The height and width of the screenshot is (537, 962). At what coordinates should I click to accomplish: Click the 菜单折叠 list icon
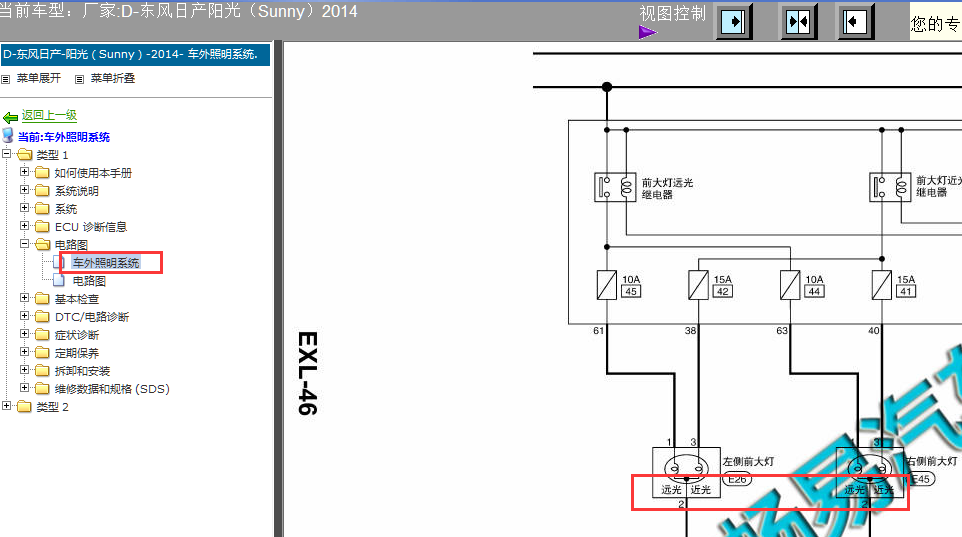(x=79, y=79)
